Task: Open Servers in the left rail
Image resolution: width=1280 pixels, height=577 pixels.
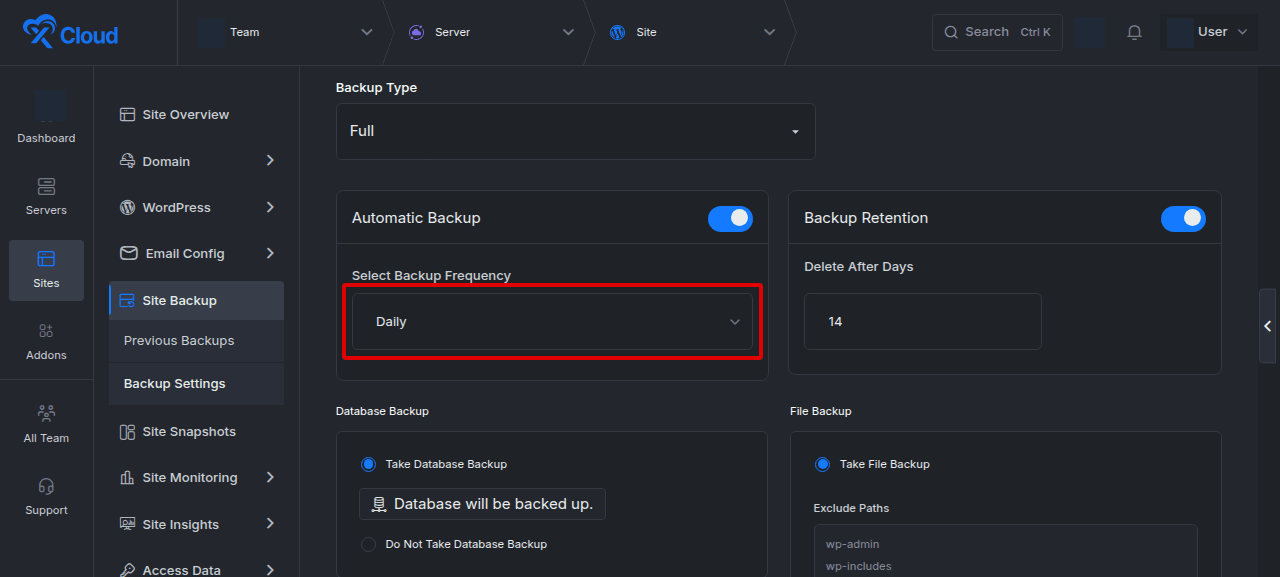Action: (x=46, y=196)
